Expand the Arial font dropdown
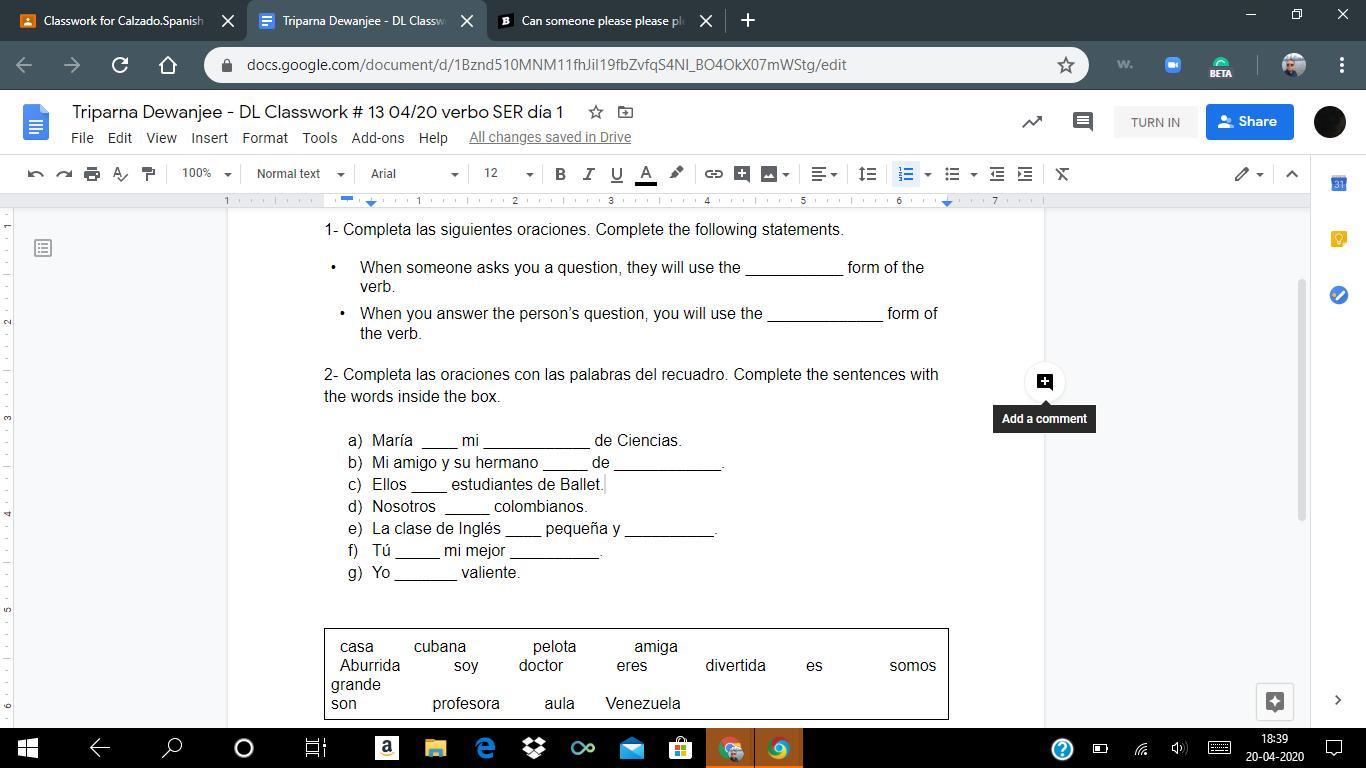This screenshot has height=768, width=1366. [413, 174]
